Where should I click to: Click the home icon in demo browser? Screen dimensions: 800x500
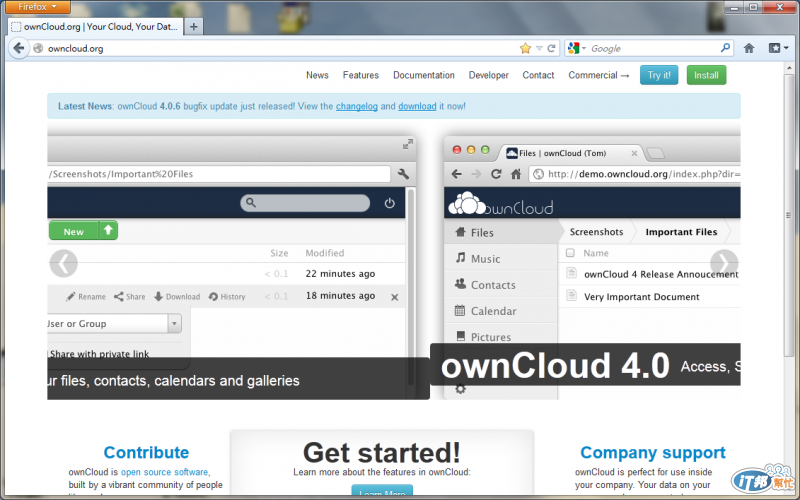[x=516, y=174]
